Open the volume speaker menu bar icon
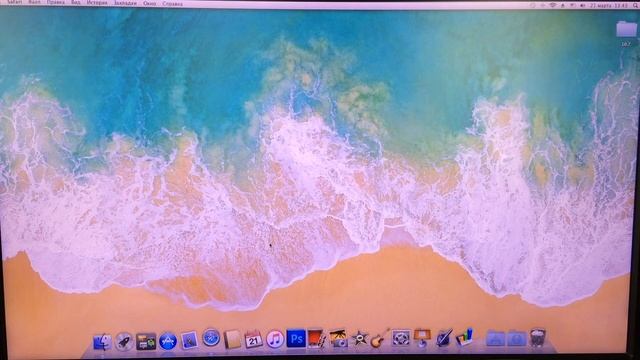640x360 pixels. (x=582, y=5)
